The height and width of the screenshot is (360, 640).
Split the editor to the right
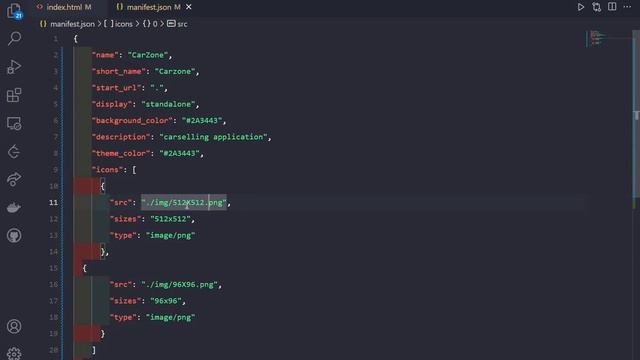[x=612, y=7]
